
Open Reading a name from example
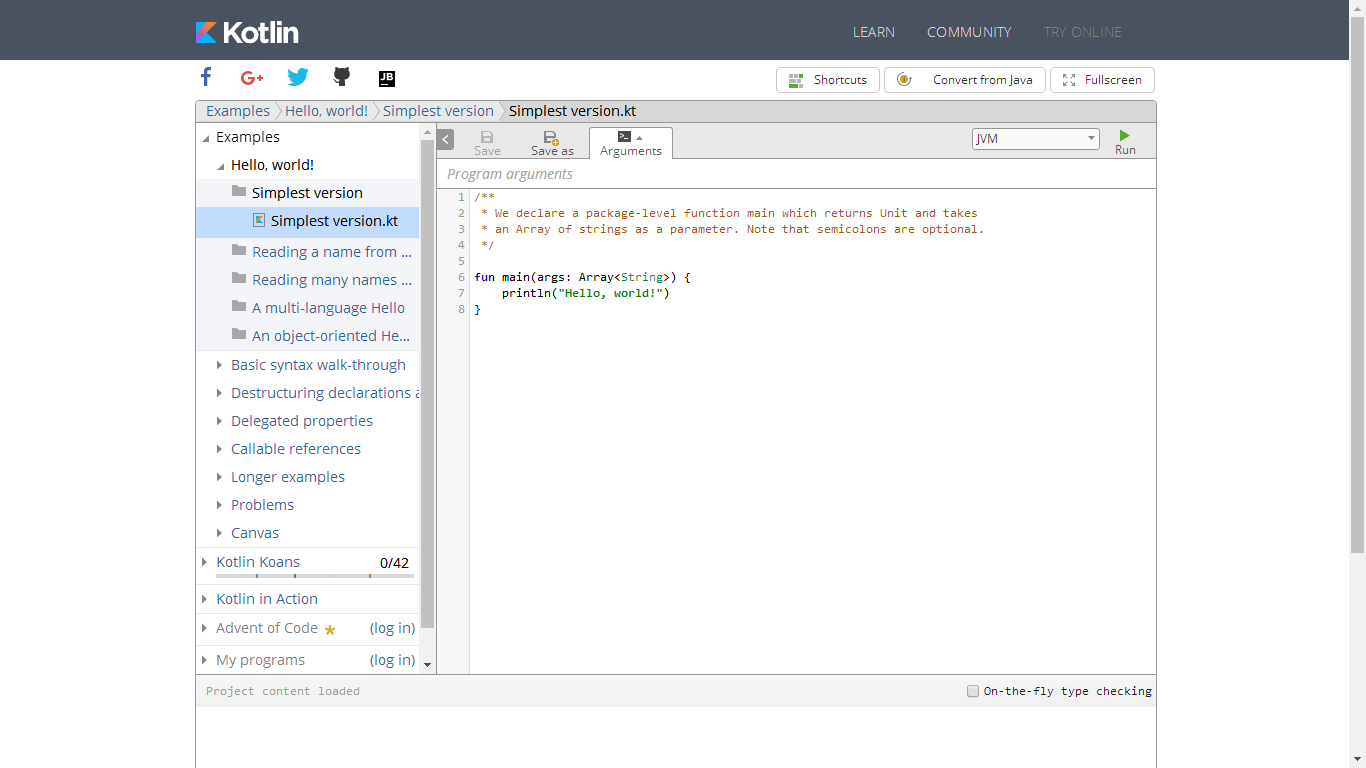click(332, 252)
